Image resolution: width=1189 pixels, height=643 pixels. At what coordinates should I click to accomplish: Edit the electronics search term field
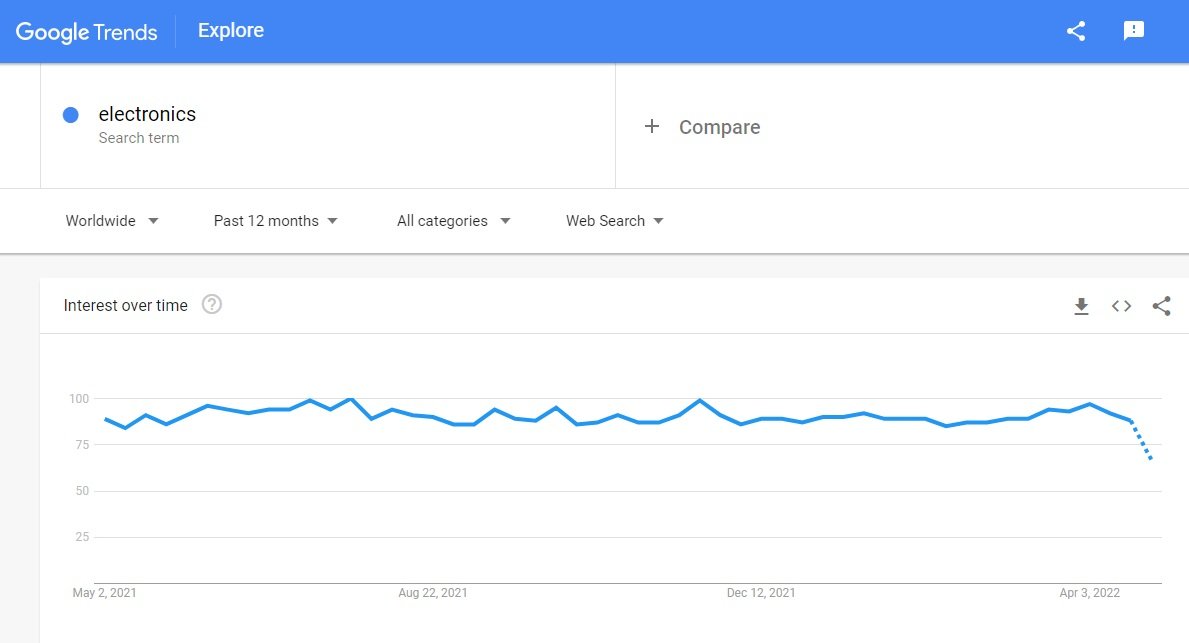pos(328,126)
